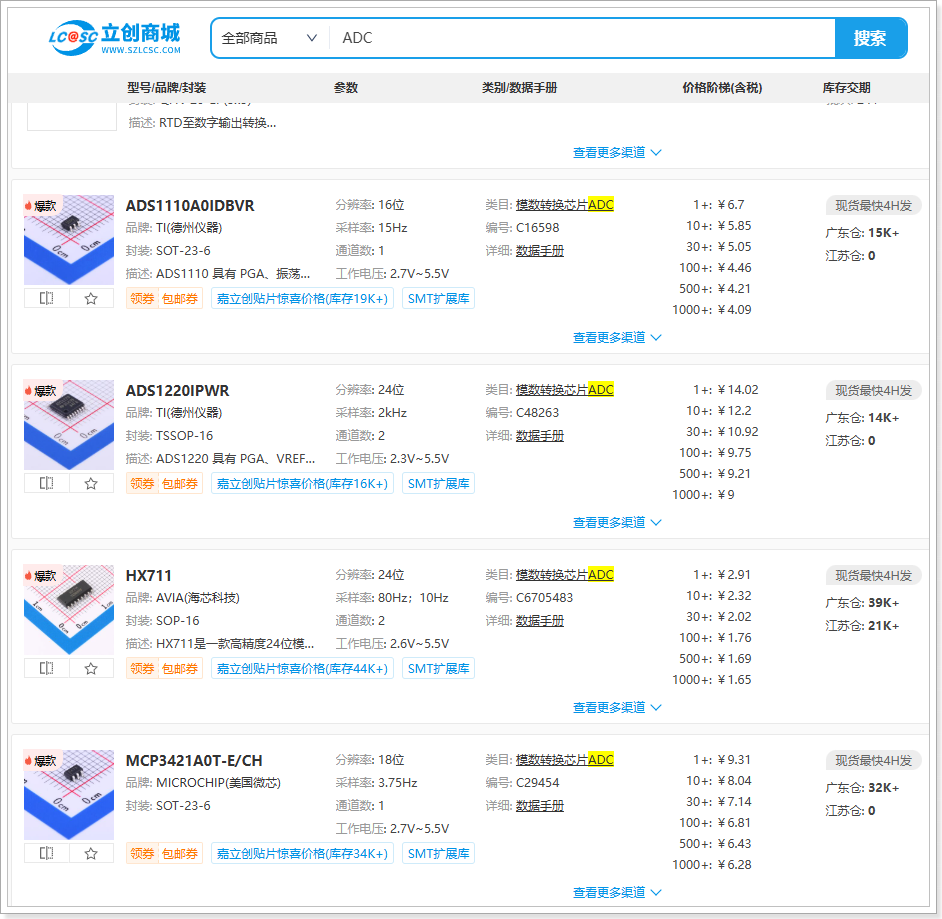Click the 1000+: ¥1.65 price tier

tap(711, 680)
